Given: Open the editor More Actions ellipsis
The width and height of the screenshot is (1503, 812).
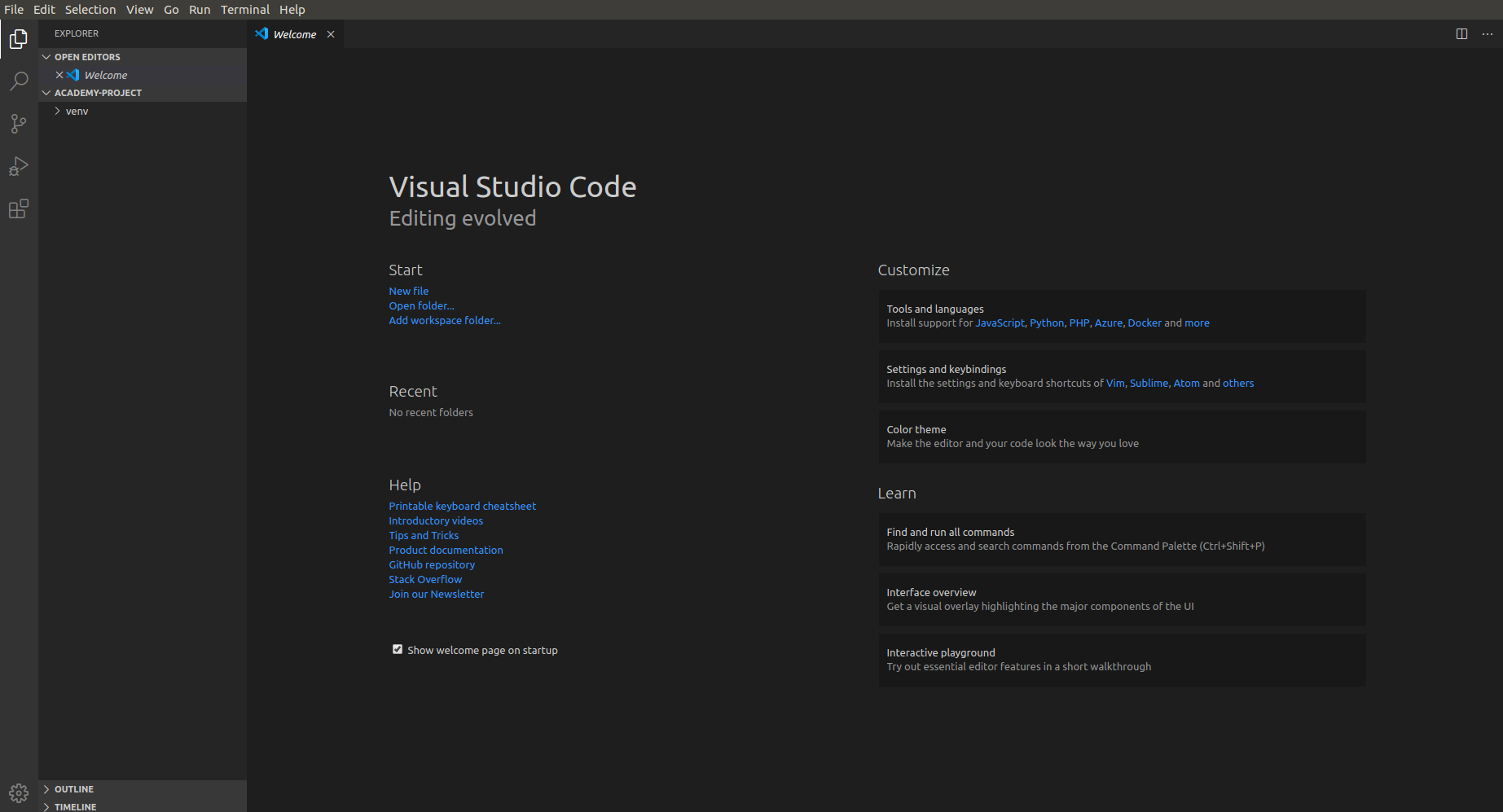Looking at the screenshot, I should 1488,34.
